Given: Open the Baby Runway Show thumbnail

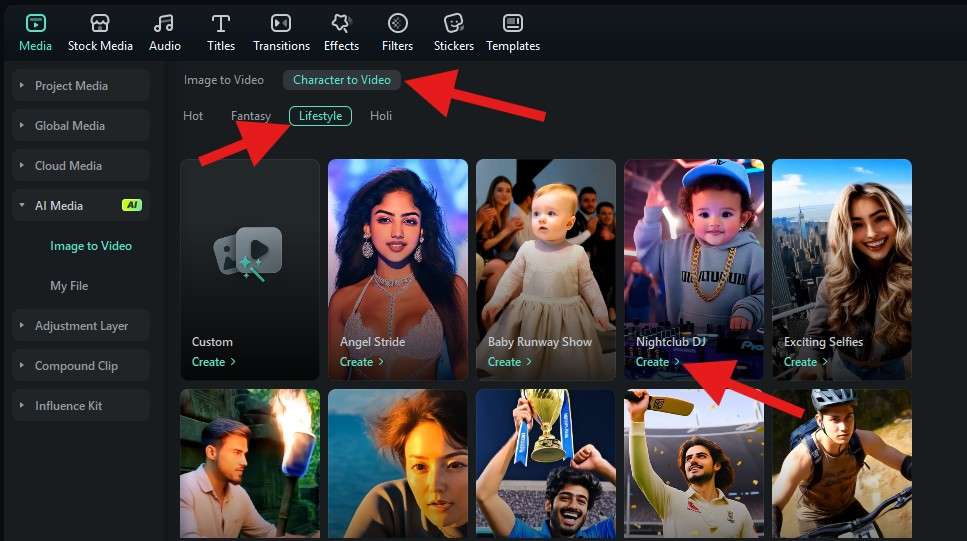Looking at the screenshot, I should [x=546, y=269].
